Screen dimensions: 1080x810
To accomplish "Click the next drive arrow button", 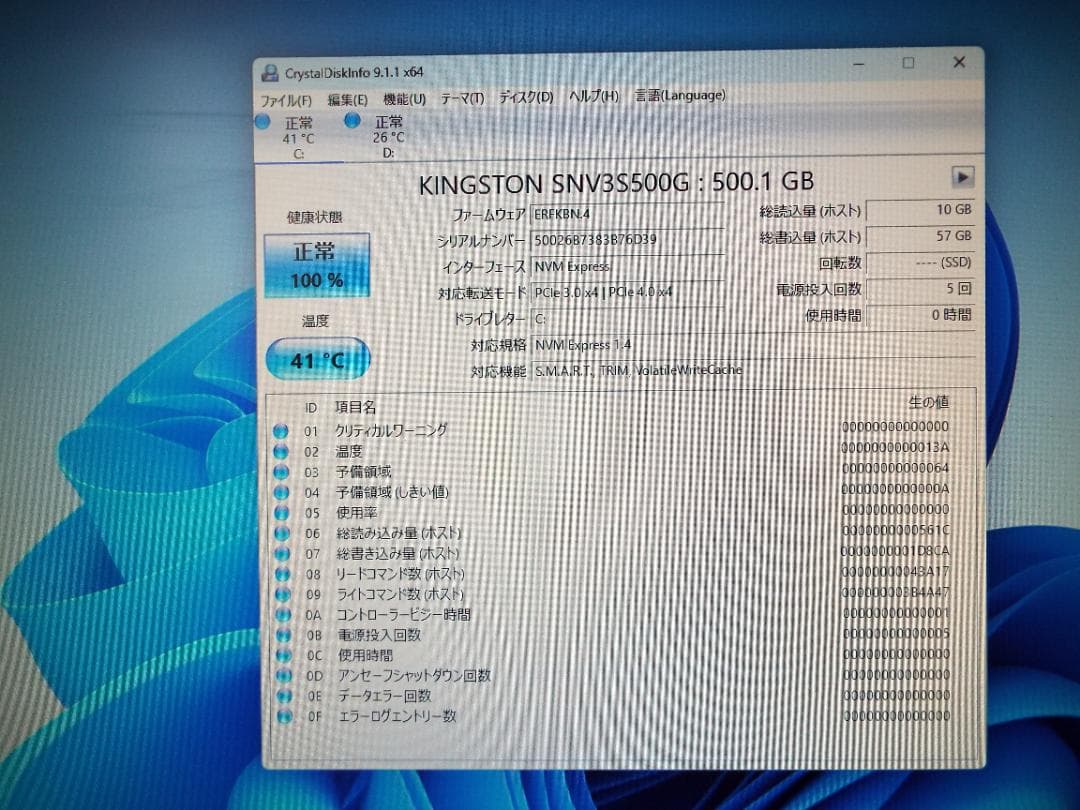I will click(963, 177).
